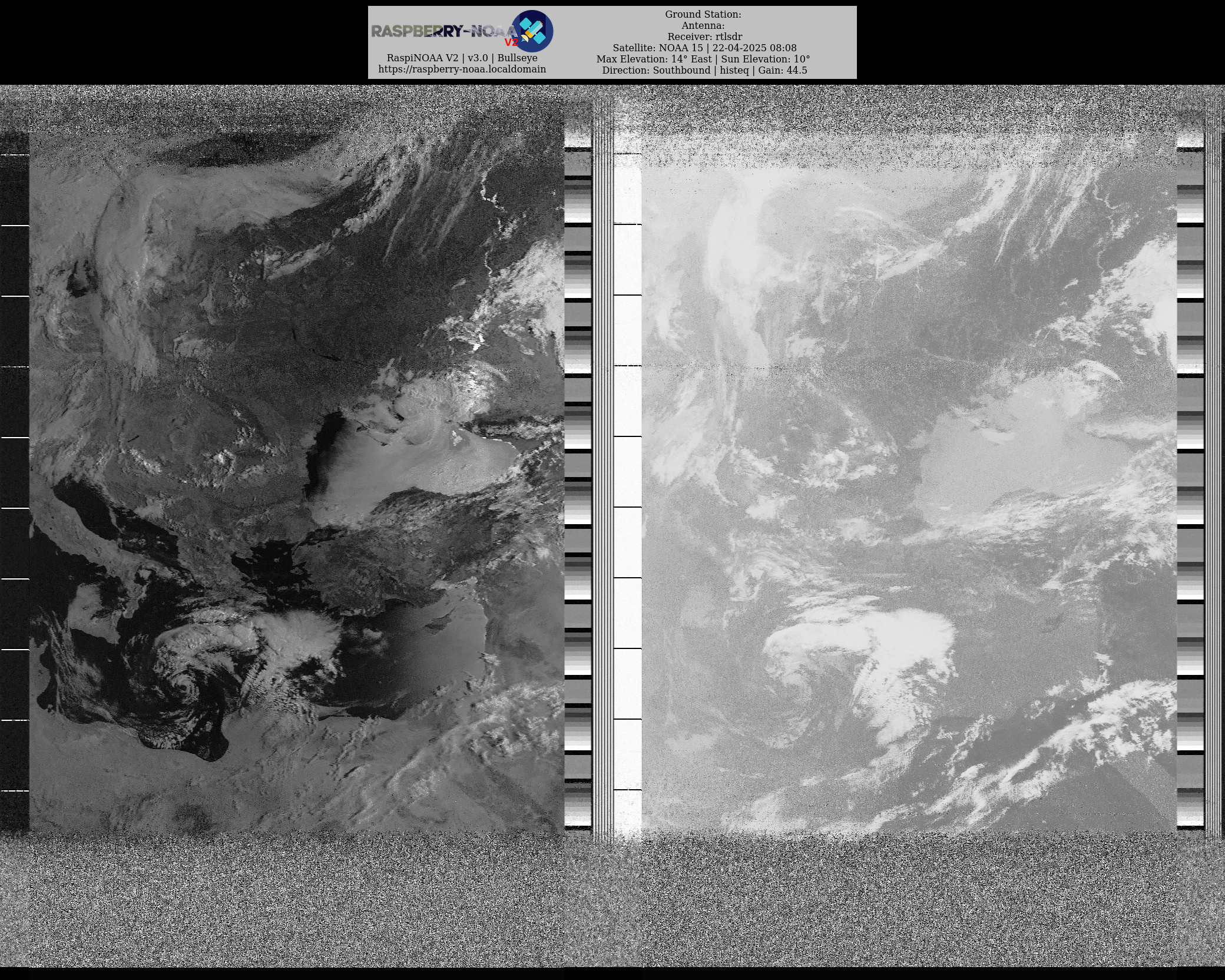This screenshot has height=980, width=1225.
Task: Select the 'Antenna:' label
Action: click(x=703, y=25)
